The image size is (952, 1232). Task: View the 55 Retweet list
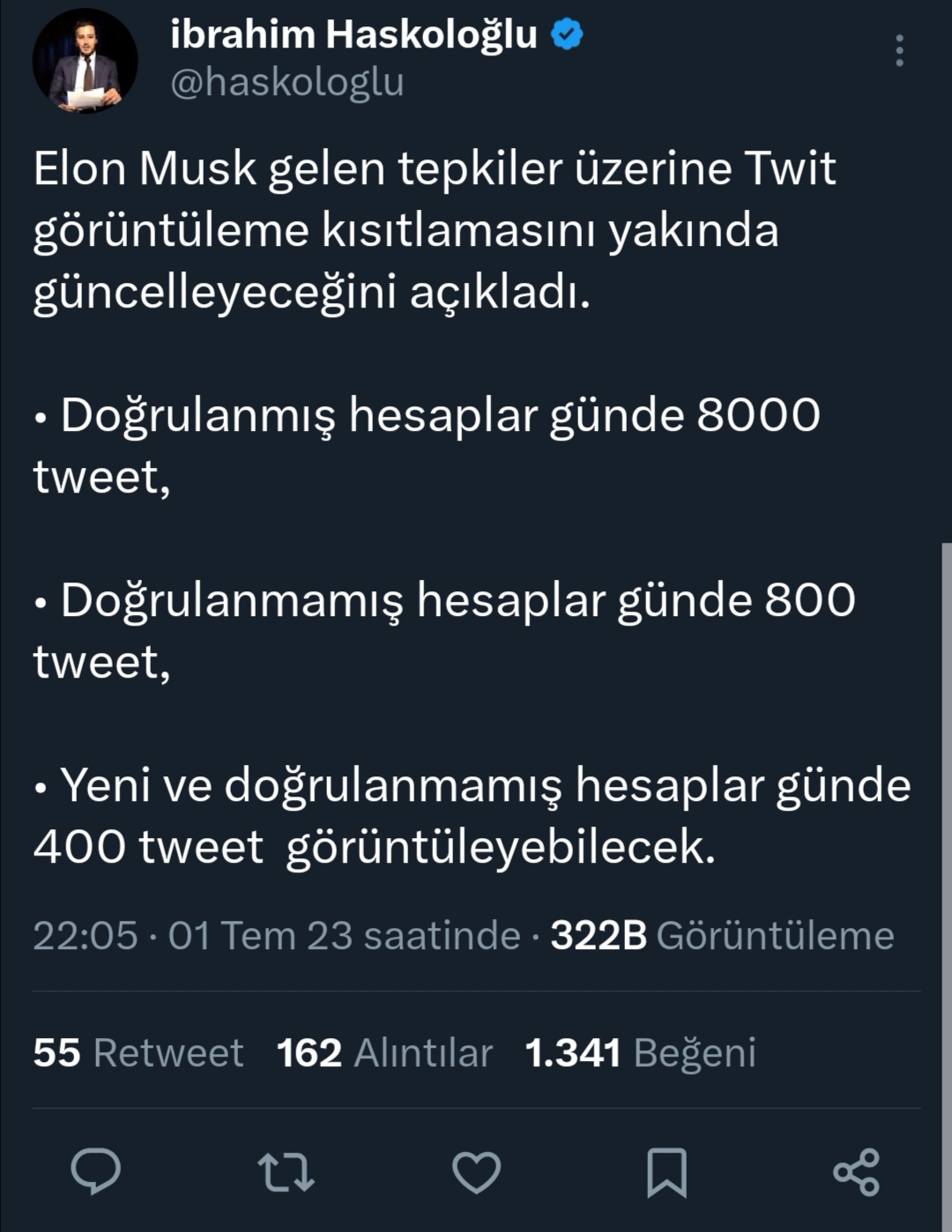[x=138, y=1053]
